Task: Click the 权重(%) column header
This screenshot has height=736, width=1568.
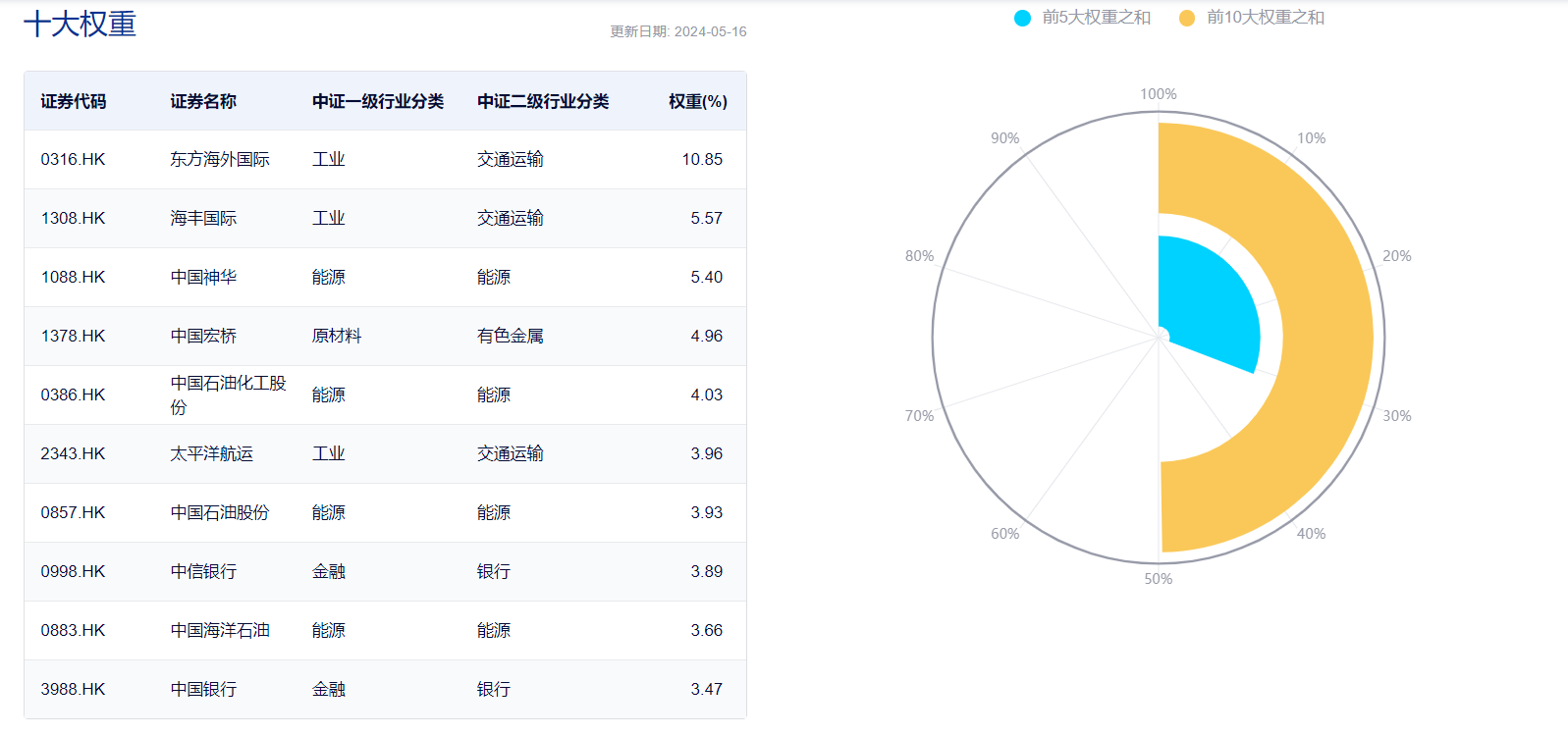Action: 698,101
